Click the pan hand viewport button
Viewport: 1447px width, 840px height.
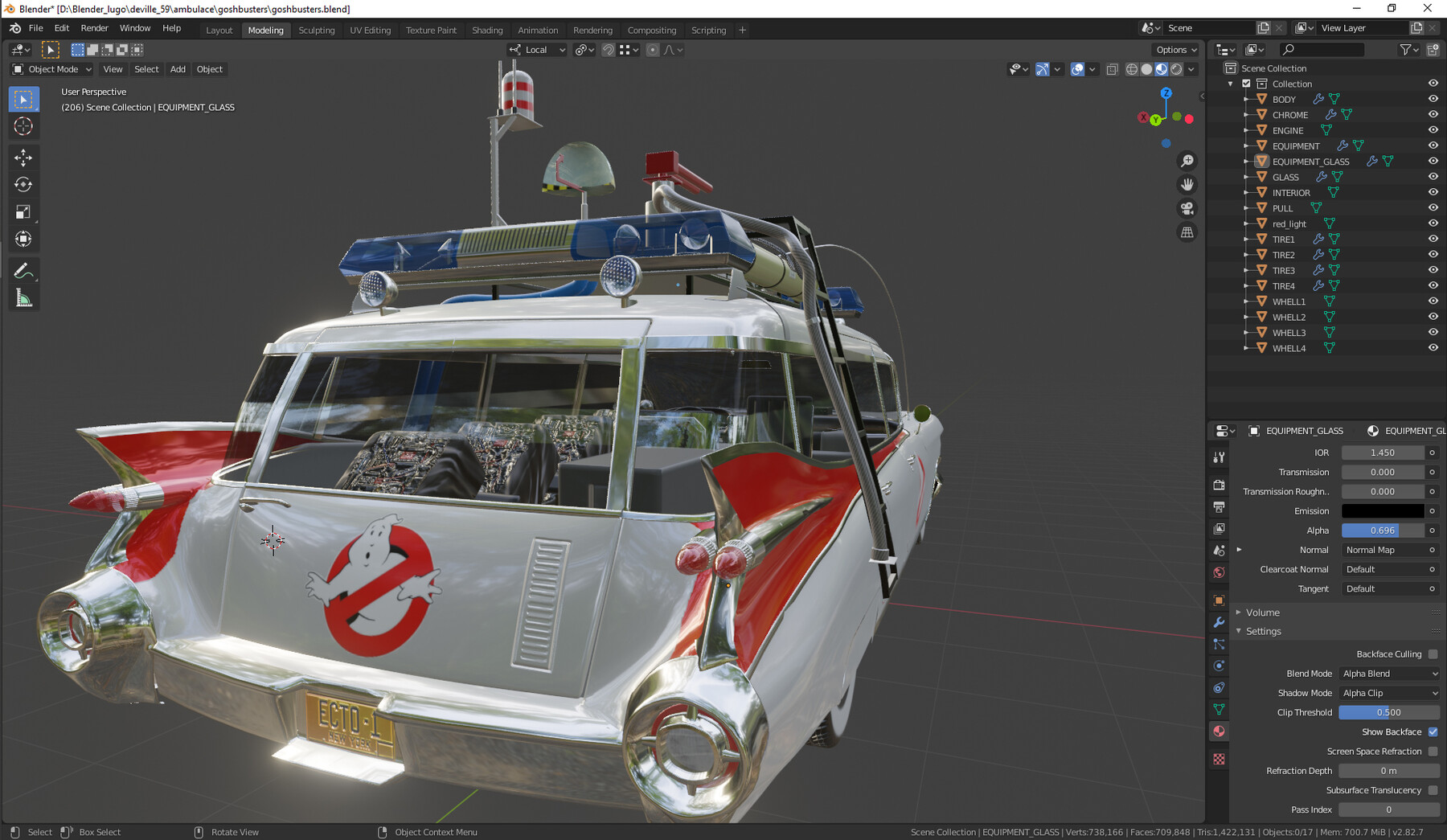(x=1187, y=184)
